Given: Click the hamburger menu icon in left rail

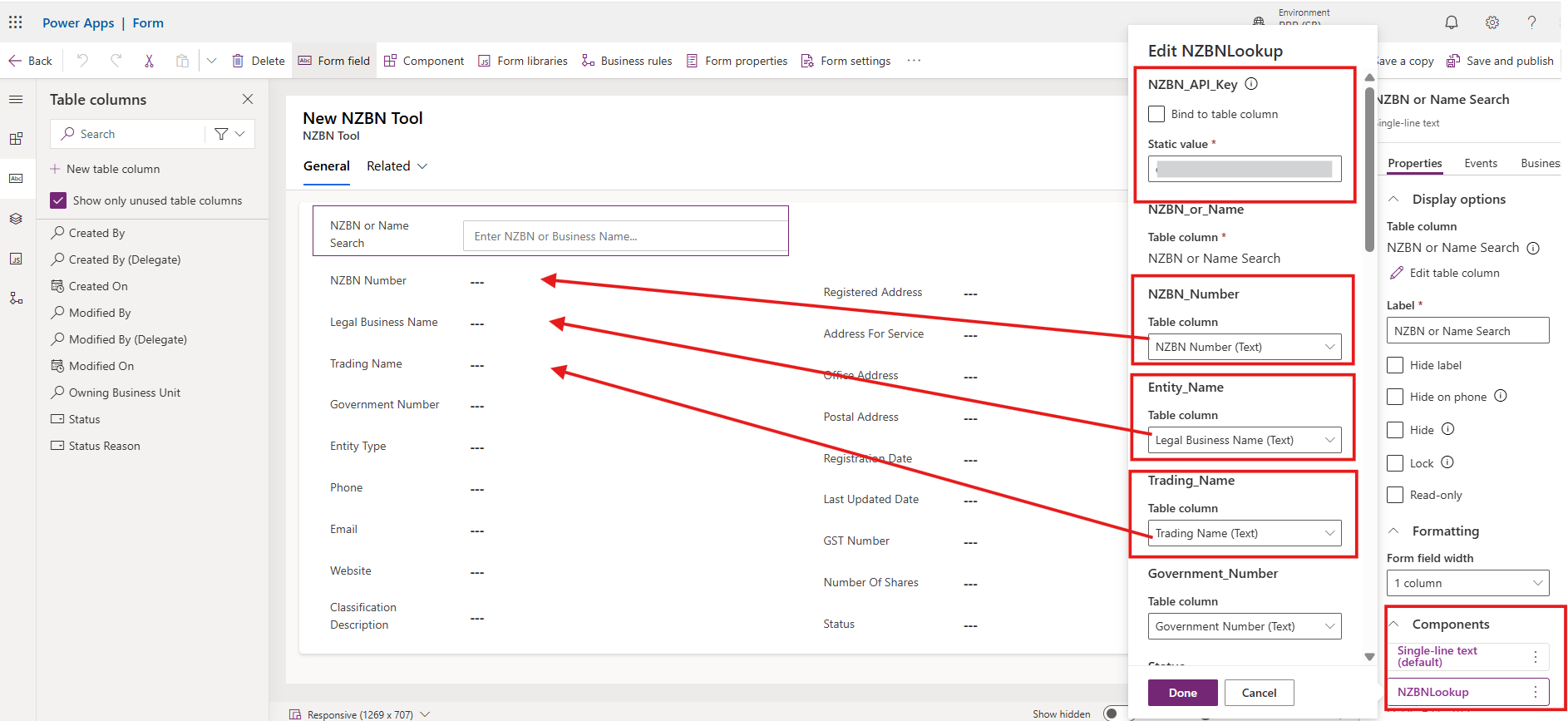Looking at the screenshot, I should [16, 99].
